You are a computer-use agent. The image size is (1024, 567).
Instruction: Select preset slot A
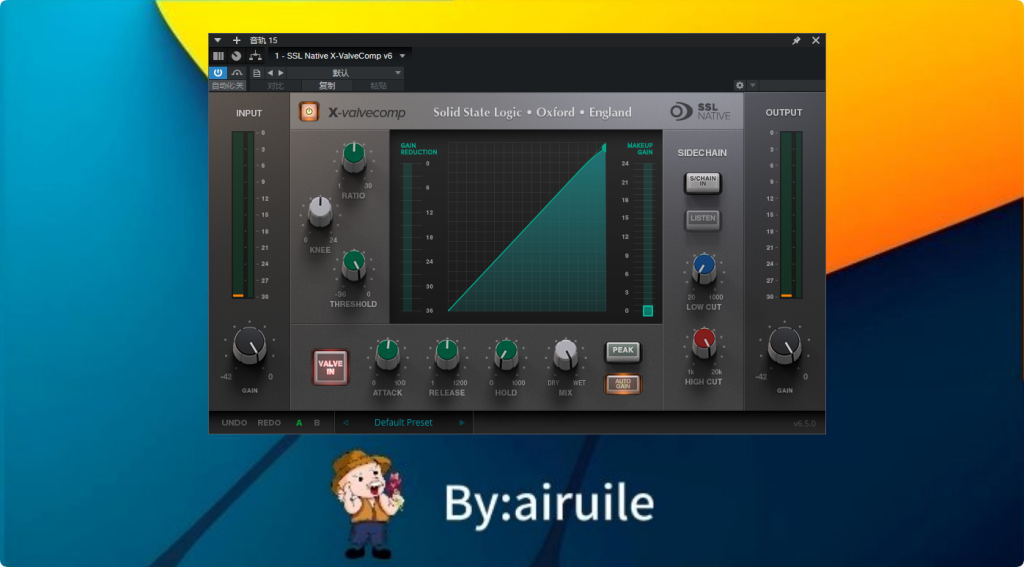coord(299,423)
